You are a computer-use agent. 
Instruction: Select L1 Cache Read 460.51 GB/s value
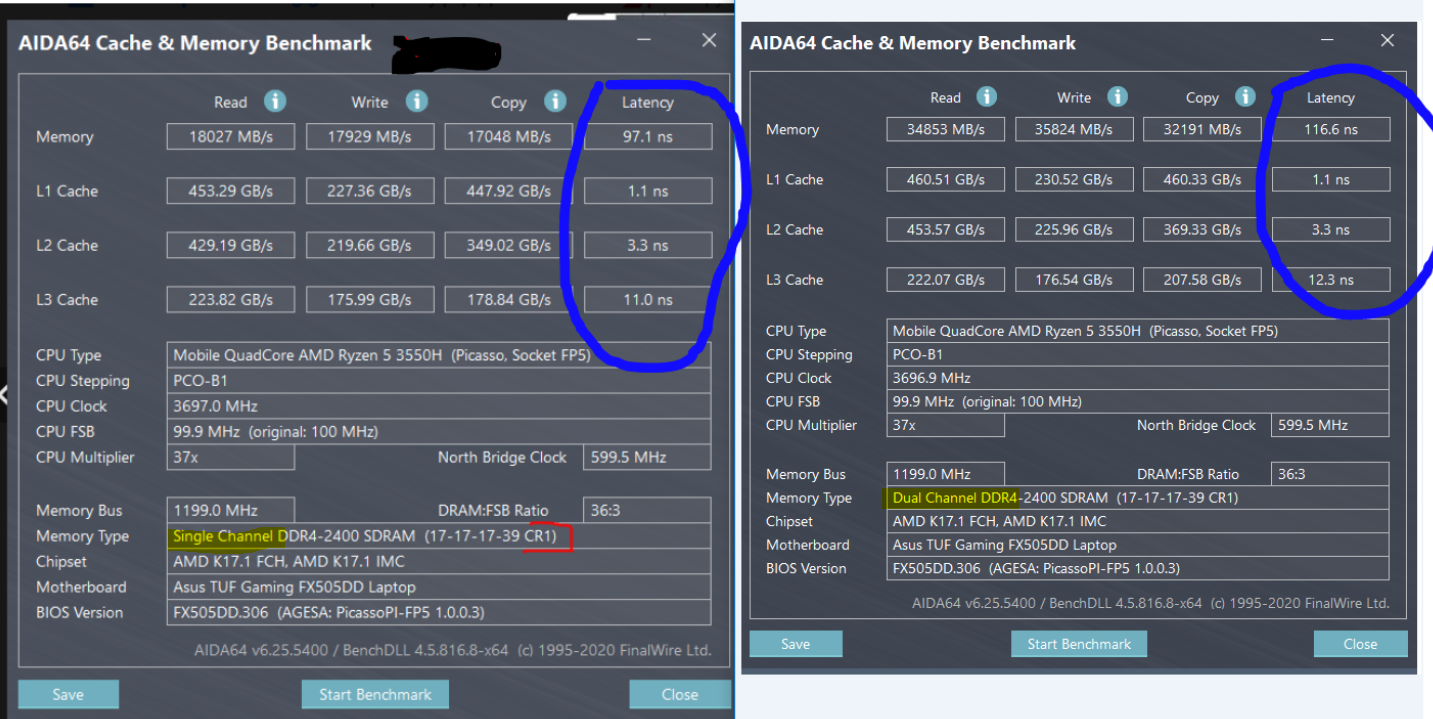[945, 179]
